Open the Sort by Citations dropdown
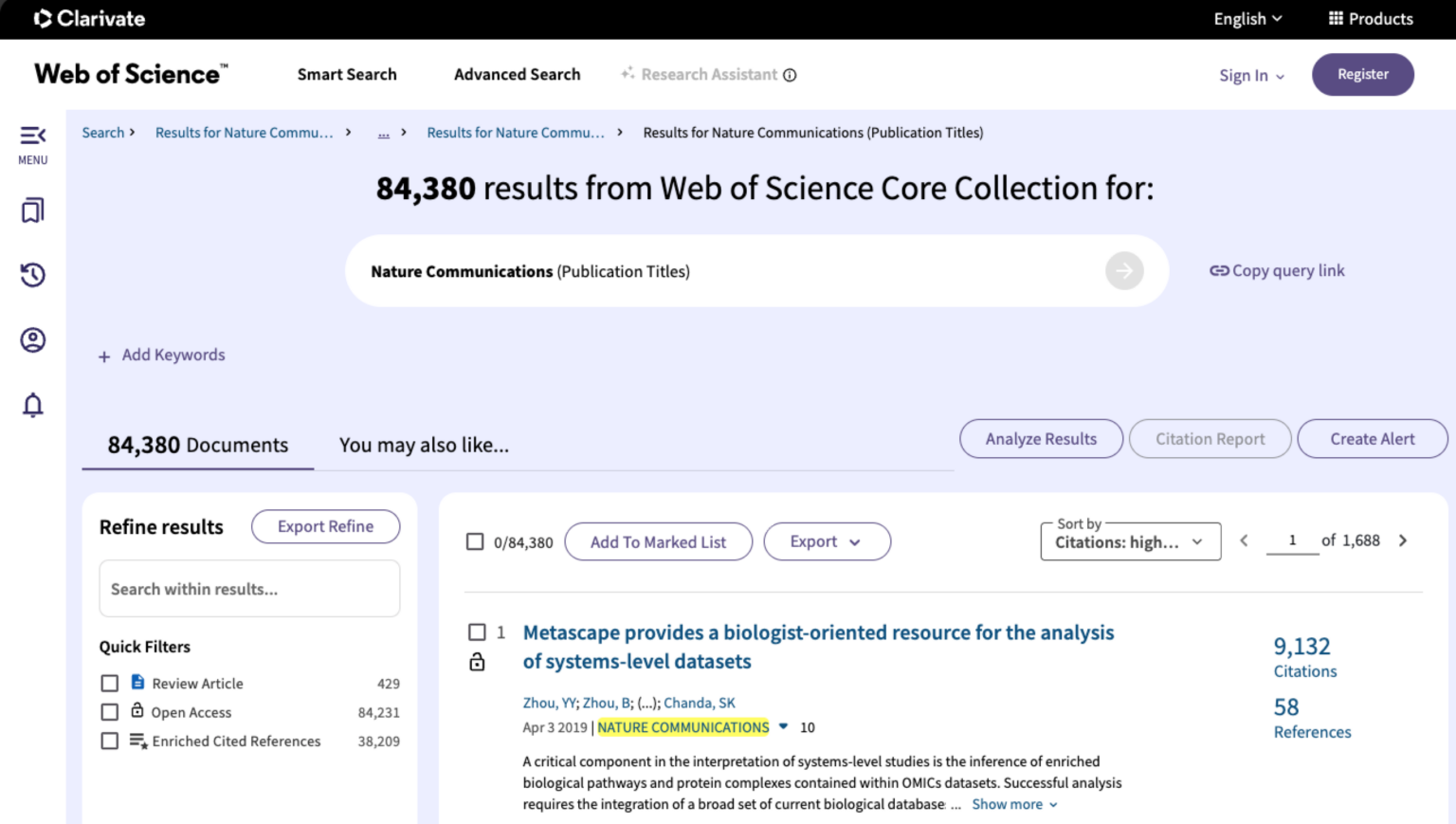1456x824 pixels. coord(1129,541)
